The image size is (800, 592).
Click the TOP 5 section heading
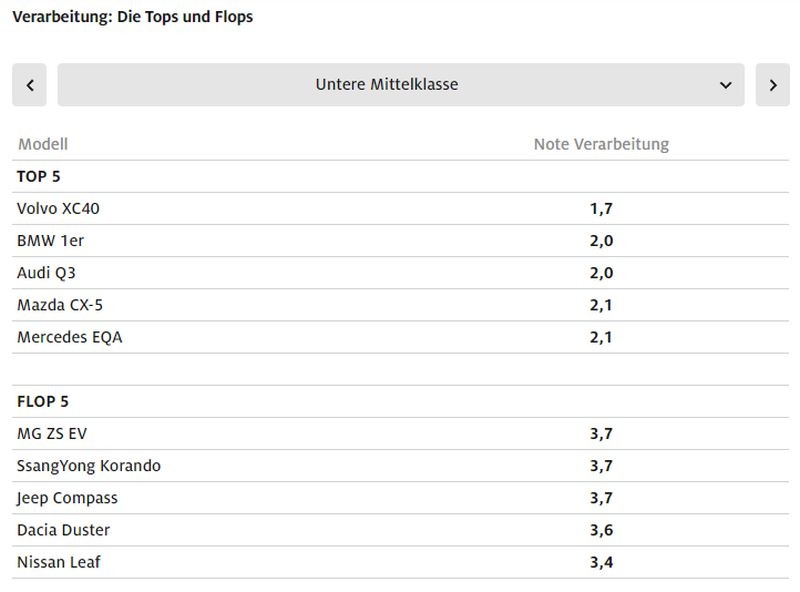pos(38,177)
